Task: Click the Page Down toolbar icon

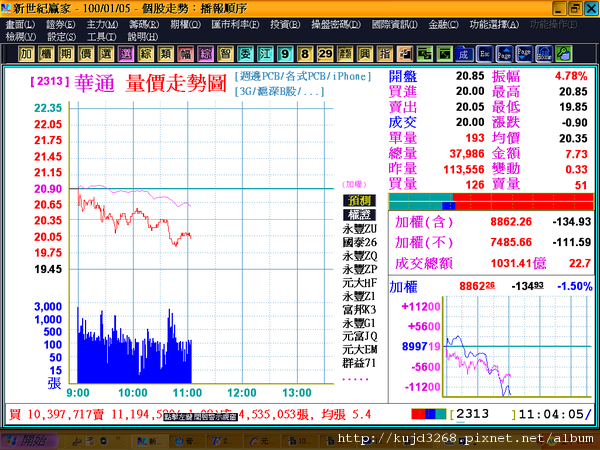Action: point(524,54)
